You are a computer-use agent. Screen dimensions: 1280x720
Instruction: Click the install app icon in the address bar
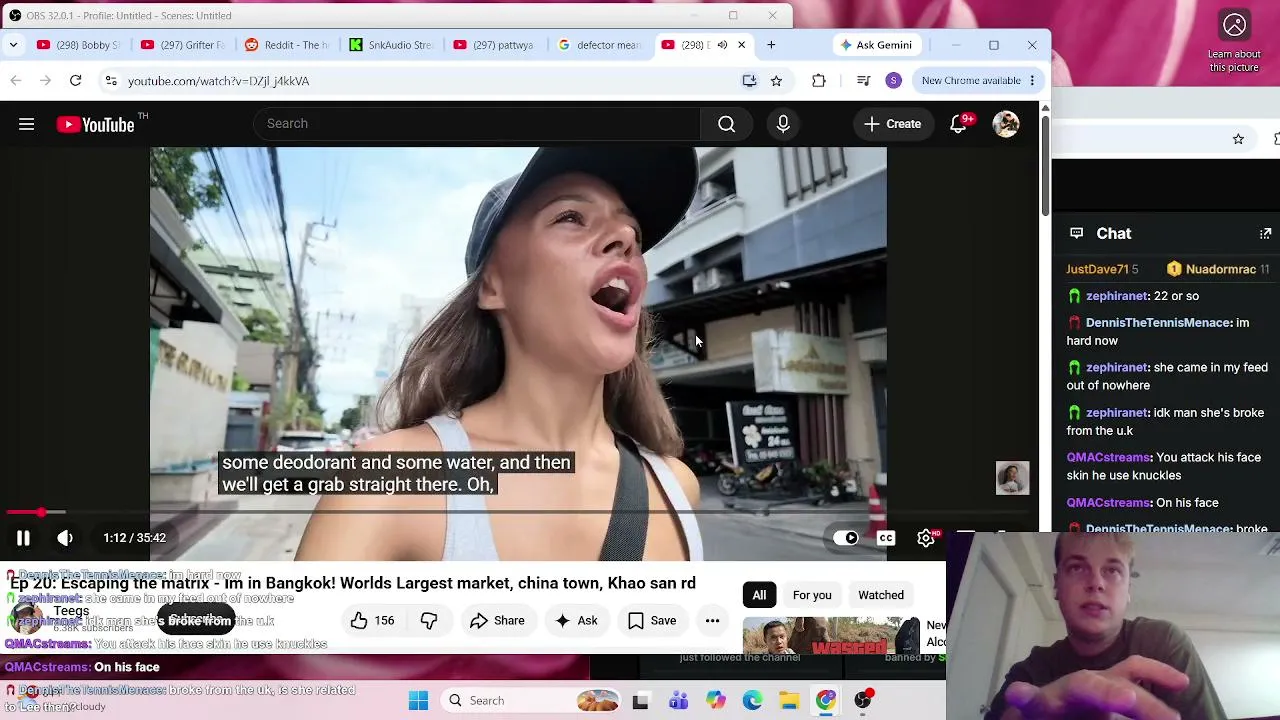point(749,81)
